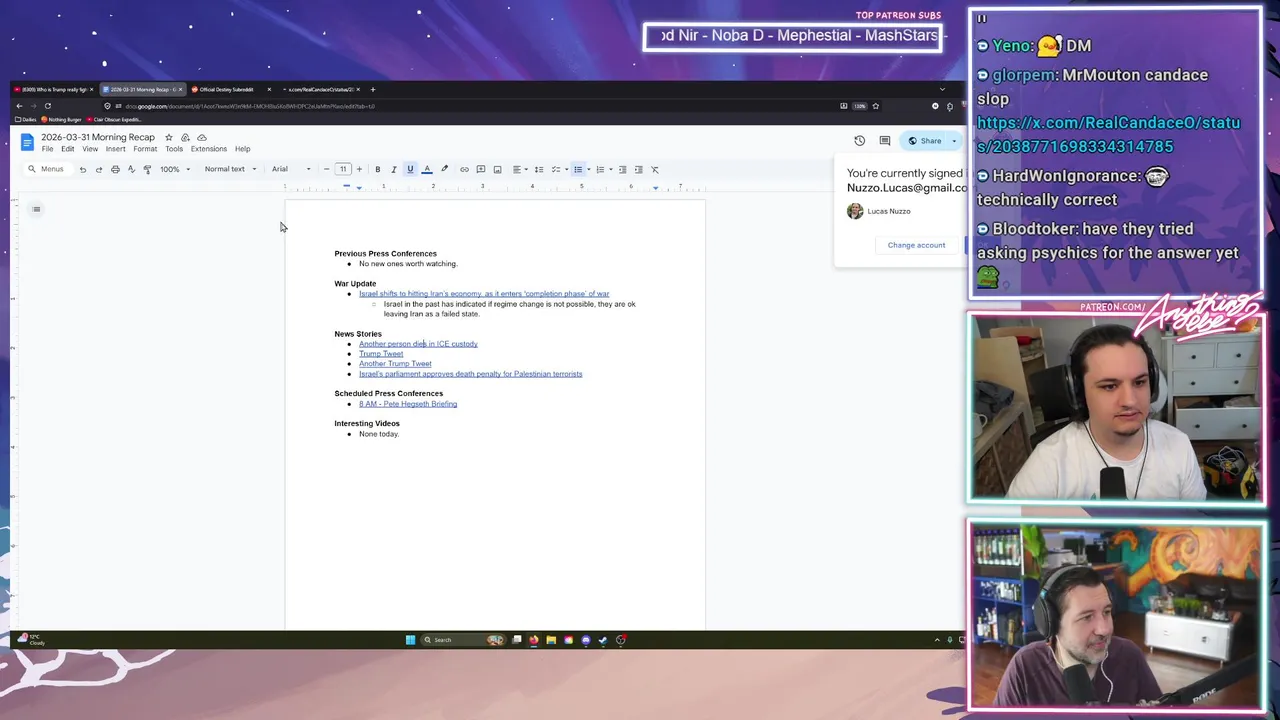Toggle the numbered list button
The height and width of the screenshot is (720, 1280).
pyautogui.click(x=600, y=169)
